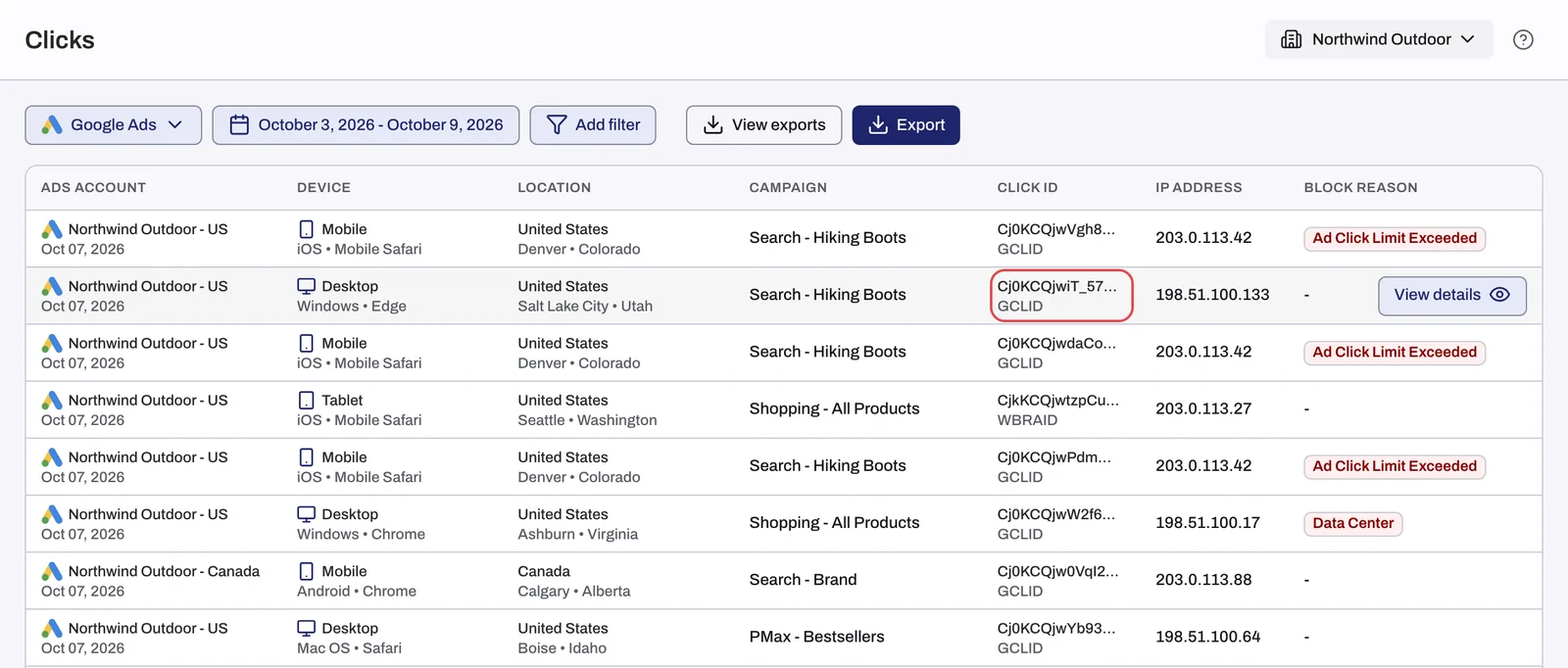Click the Data Center block reason badge
The image size is (1568, 668).
1353,523
